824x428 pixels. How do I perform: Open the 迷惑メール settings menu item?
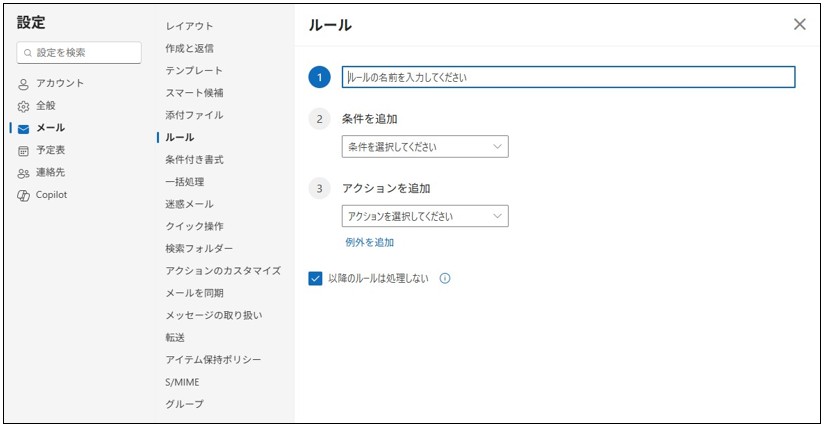click(189, 204)
